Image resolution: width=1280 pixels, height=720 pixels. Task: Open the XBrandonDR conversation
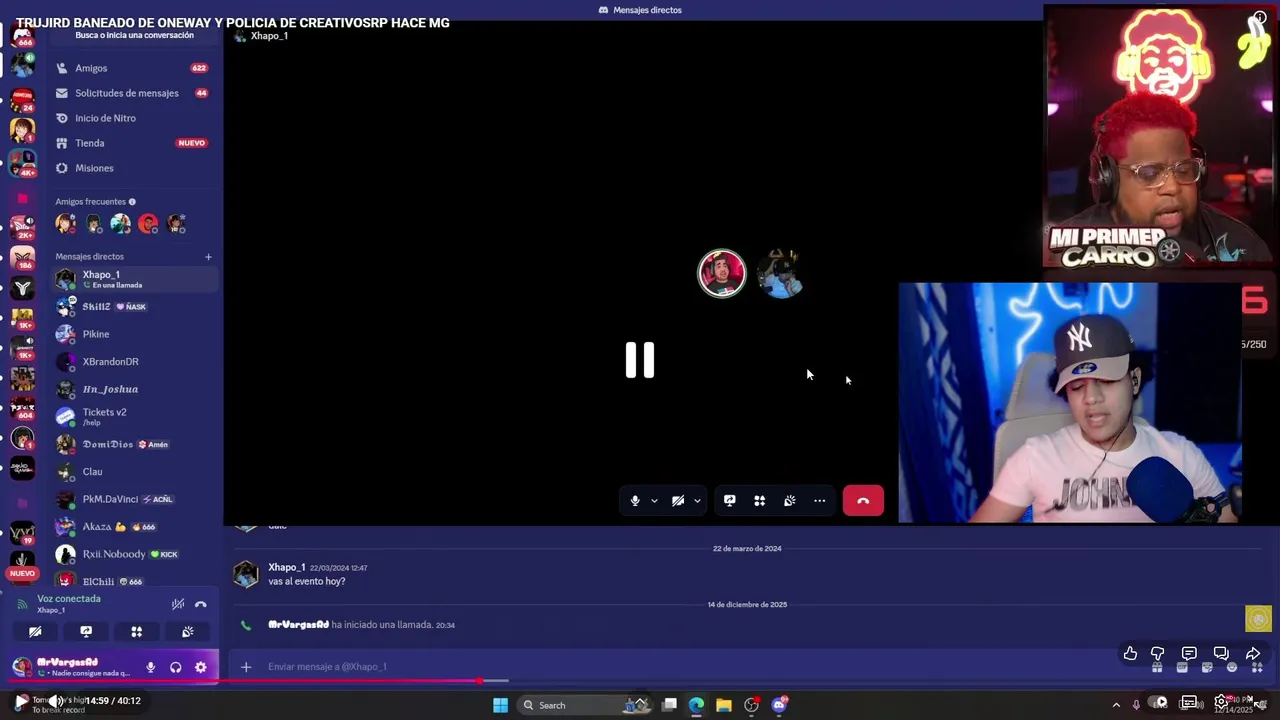point(134,362)
